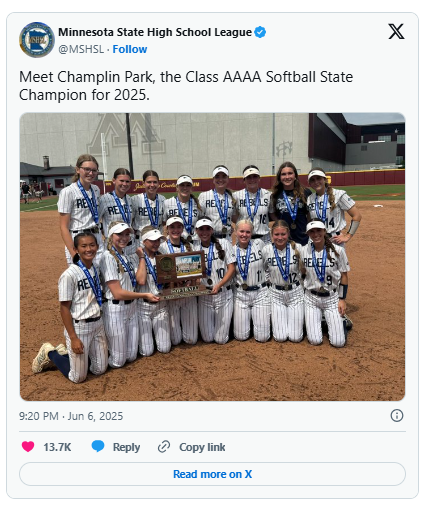This screenshot has width=426, height=507.
Task: Like the post with the heart icon
Action: (28, 447)
